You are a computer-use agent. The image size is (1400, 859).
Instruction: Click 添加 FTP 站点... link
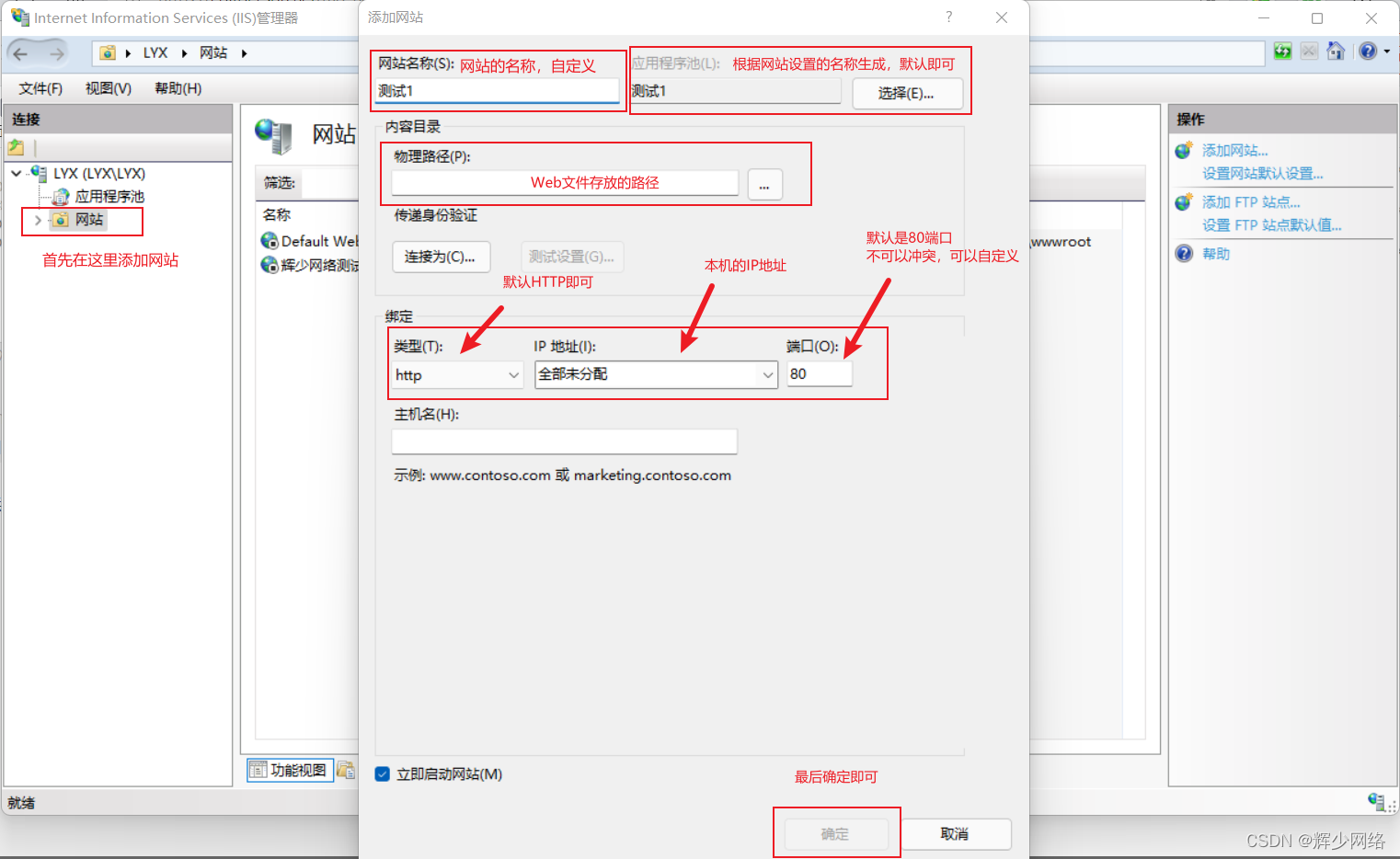coord(1251,201)
